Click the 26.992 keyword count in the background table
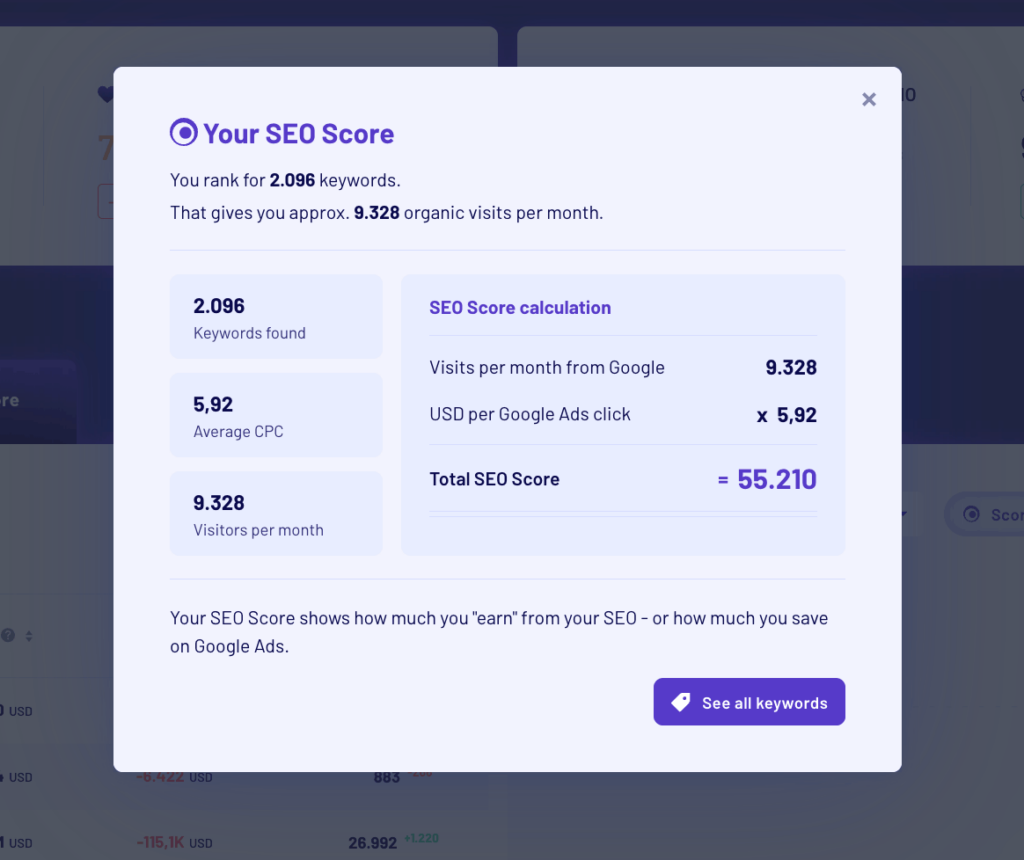 click(371, 843)
